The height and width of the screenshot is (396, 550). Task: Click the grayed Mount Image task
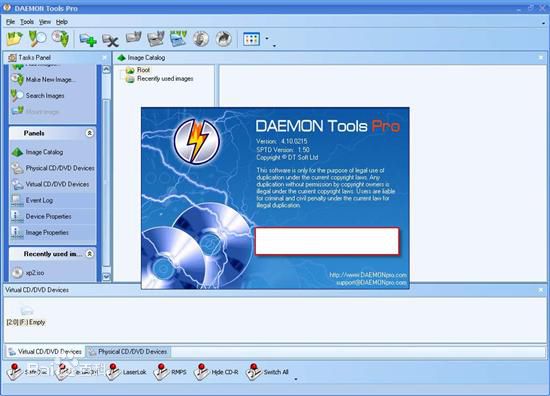click(36, 112)
